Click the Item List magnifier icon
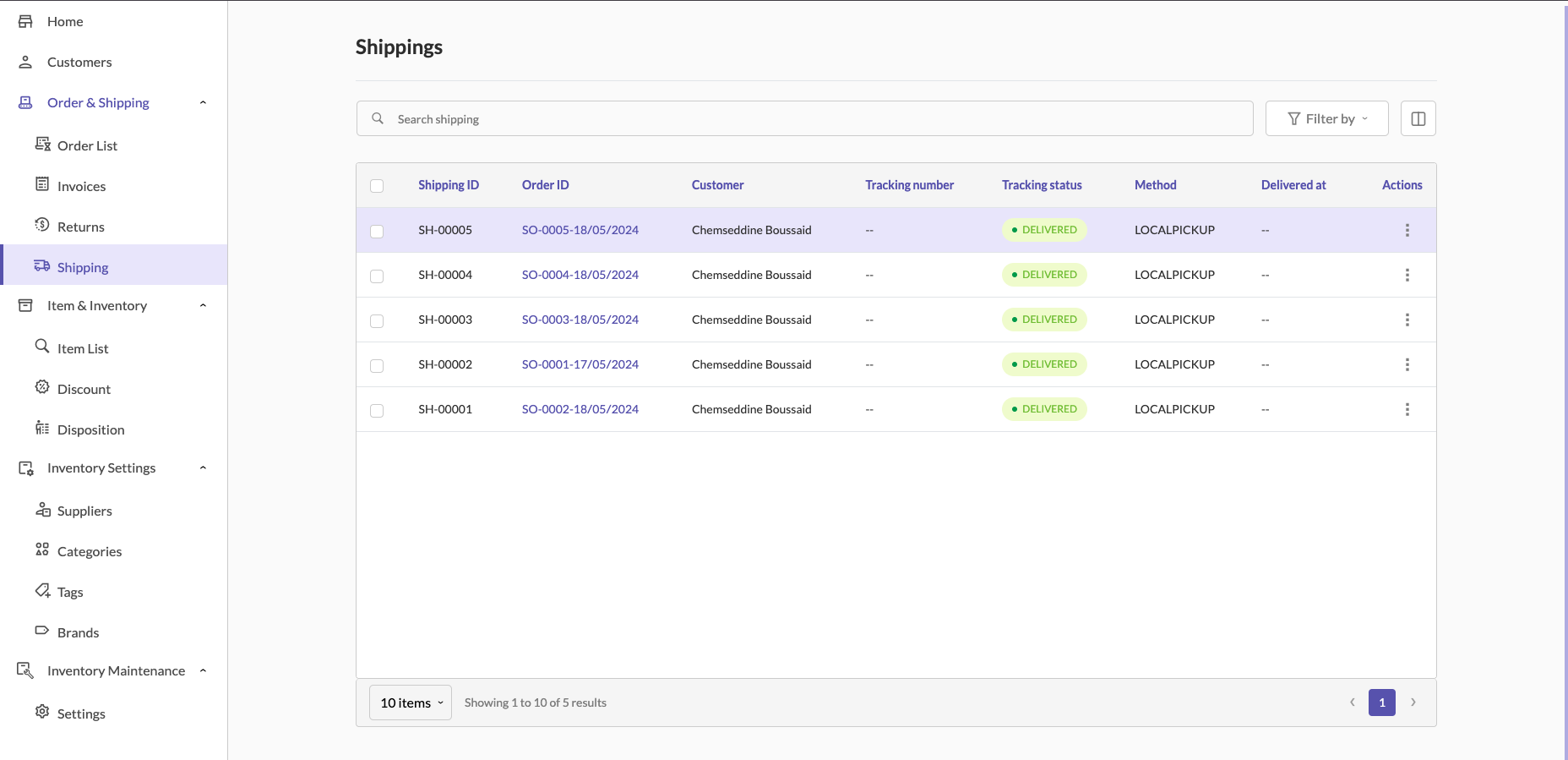 (42, 347)
